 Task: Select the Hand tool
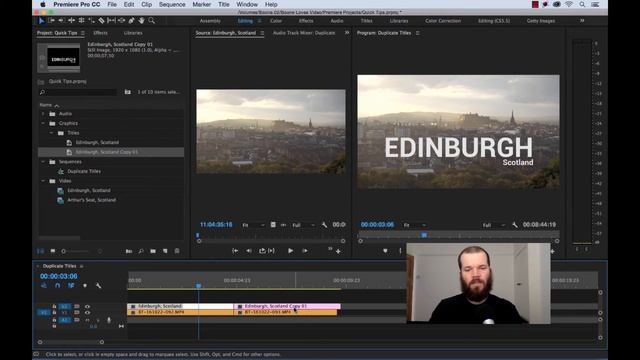pos(141,20)
